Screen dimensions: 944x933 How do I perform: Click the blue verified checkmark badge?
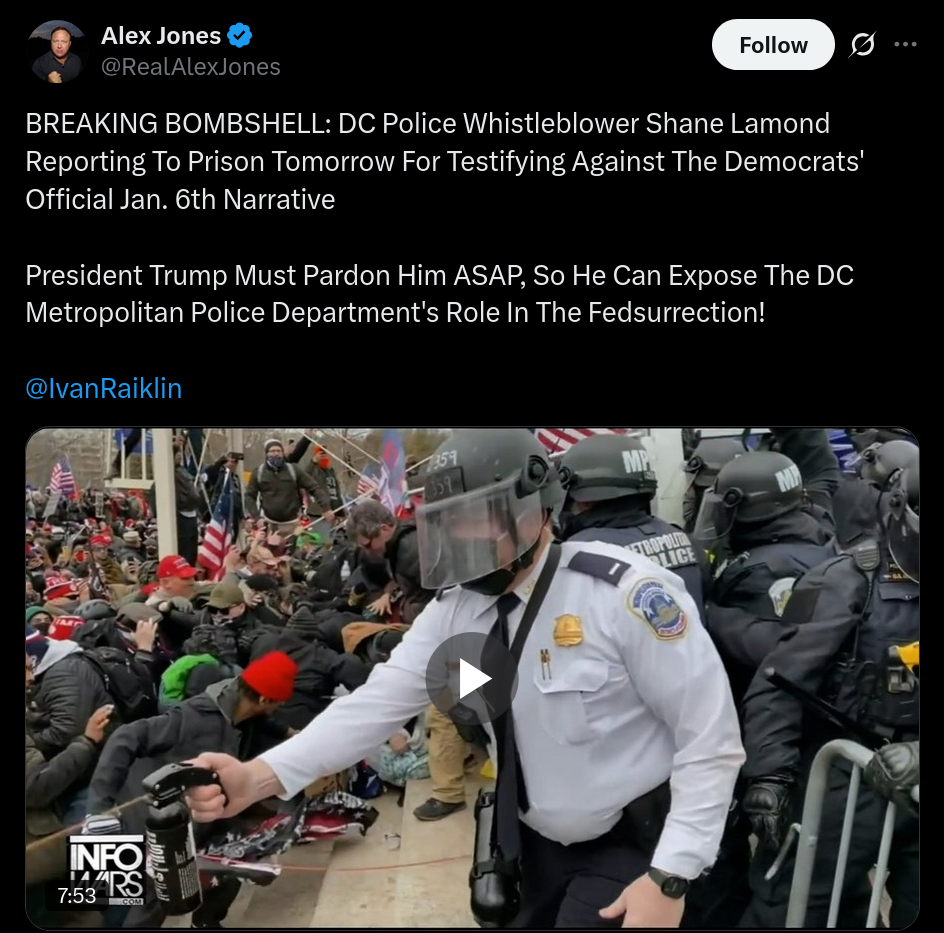tap(240, 36)
